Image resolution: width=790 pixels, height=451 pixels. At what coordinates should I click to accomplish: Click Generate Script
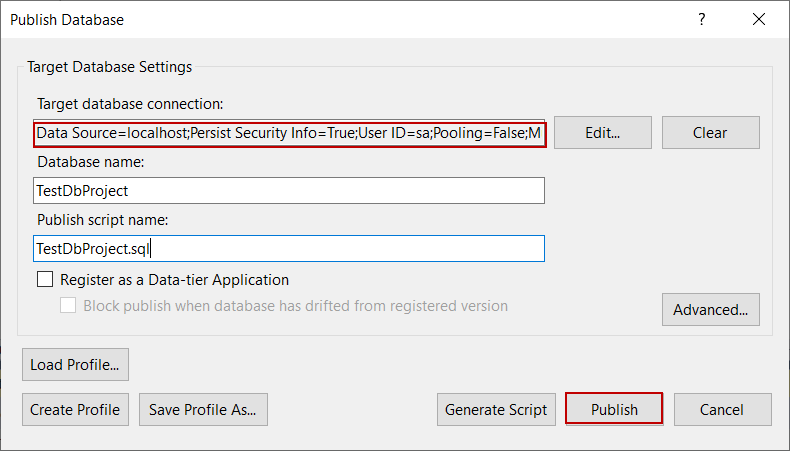coord(496,409)
